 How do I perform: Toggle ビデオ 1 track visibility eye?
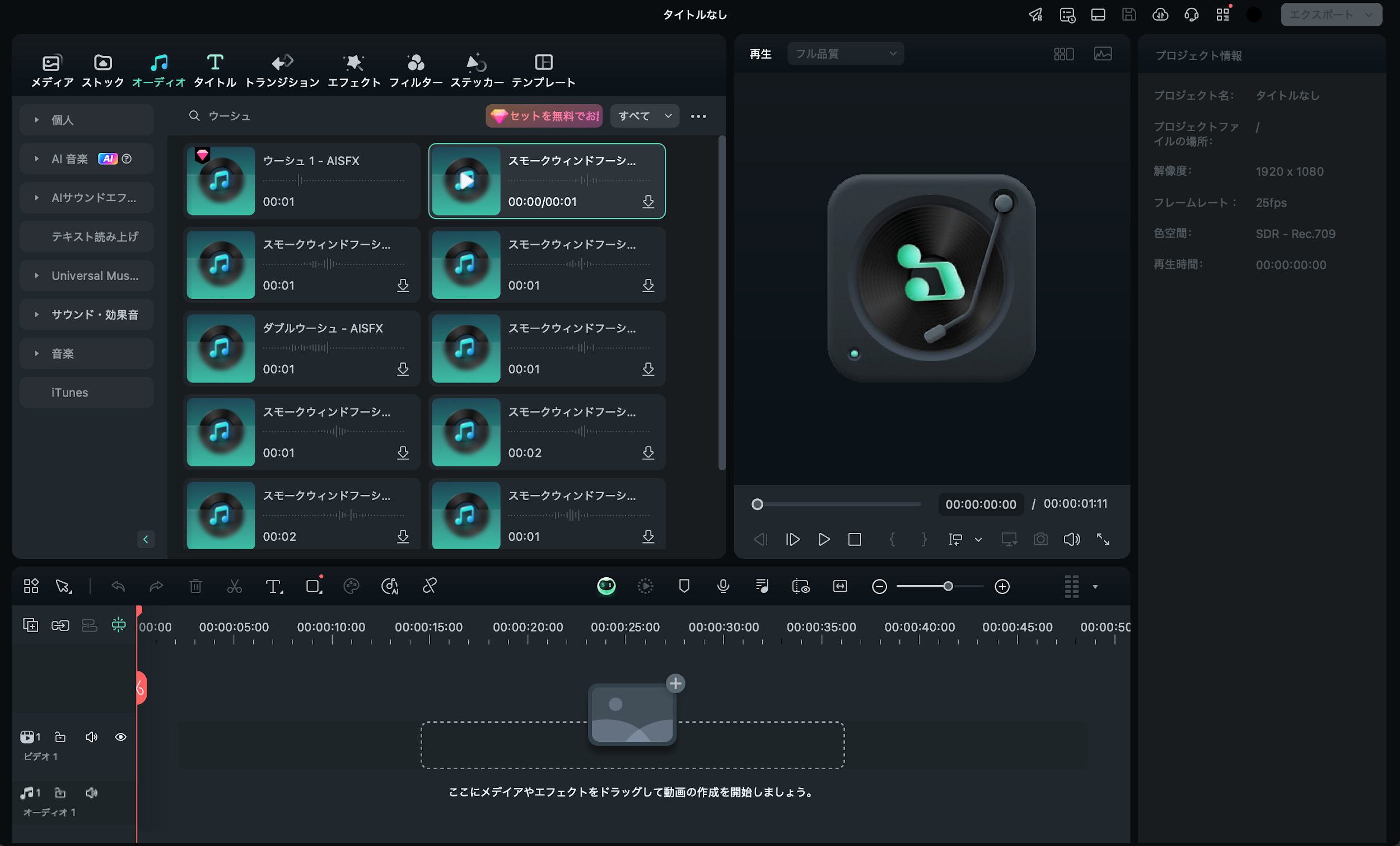pos(120,737)
